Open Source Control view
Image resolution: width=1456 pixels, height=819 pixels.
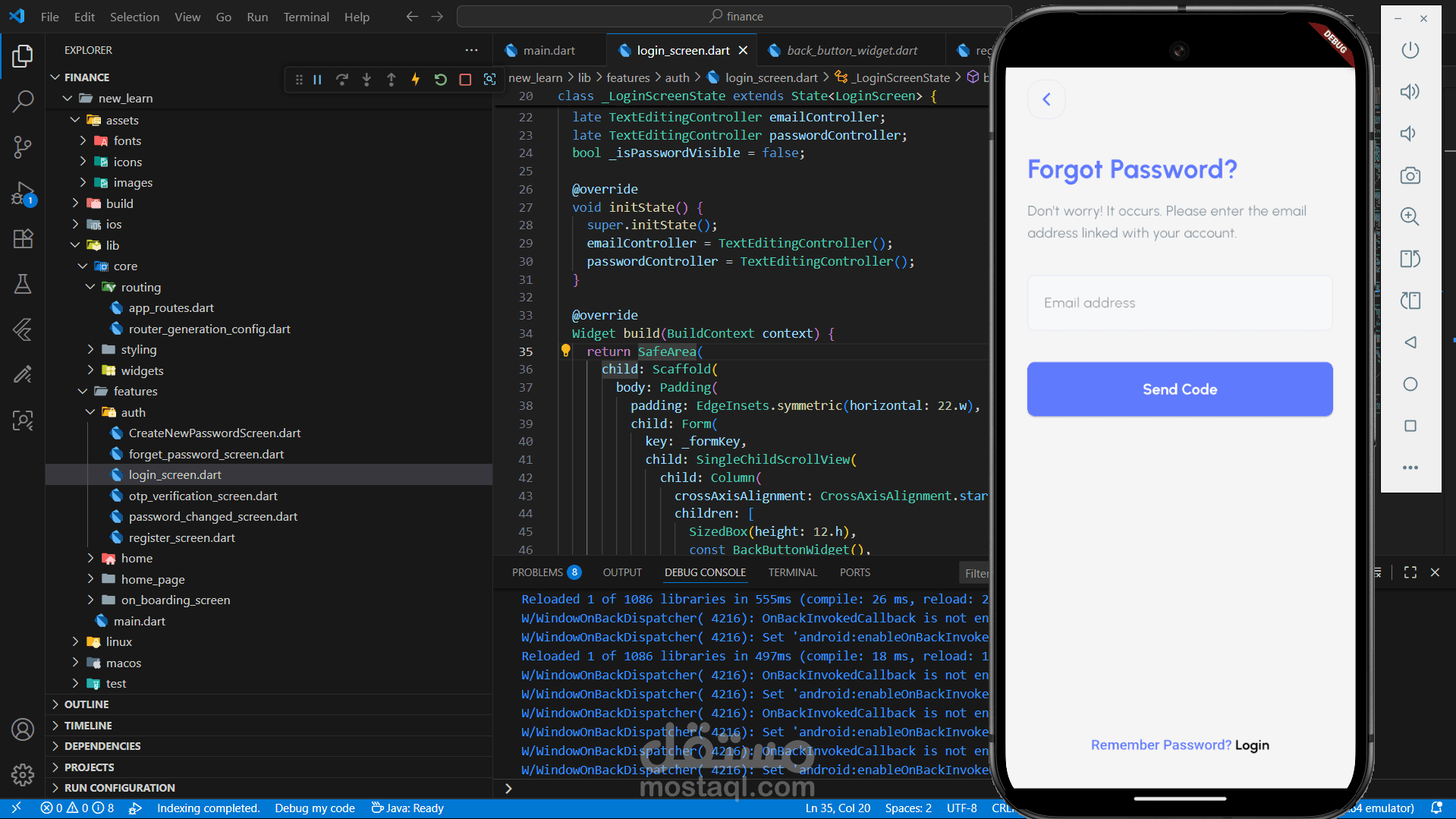click(x=23, y=146)
